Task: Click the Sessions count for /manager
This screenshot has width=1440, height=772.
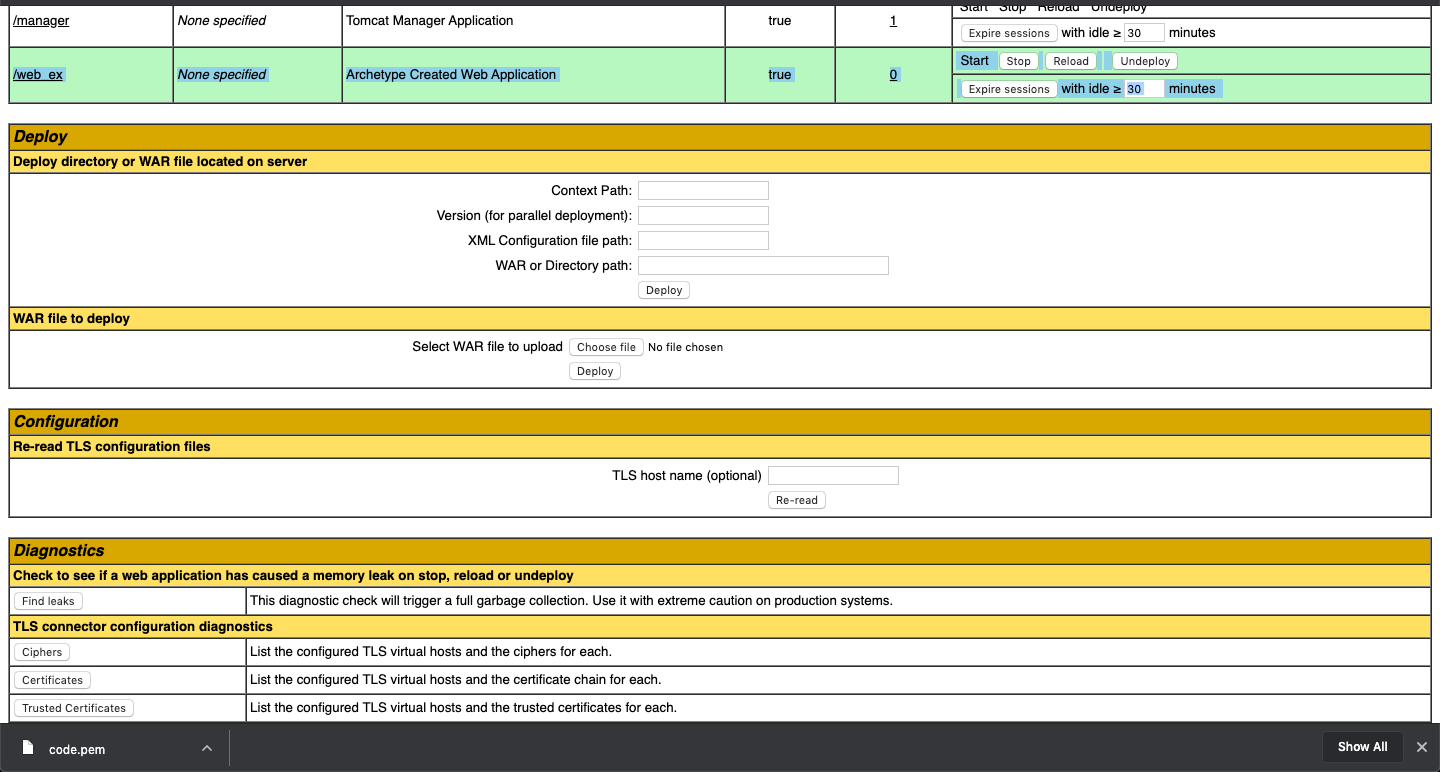Action: coord(893,20)
